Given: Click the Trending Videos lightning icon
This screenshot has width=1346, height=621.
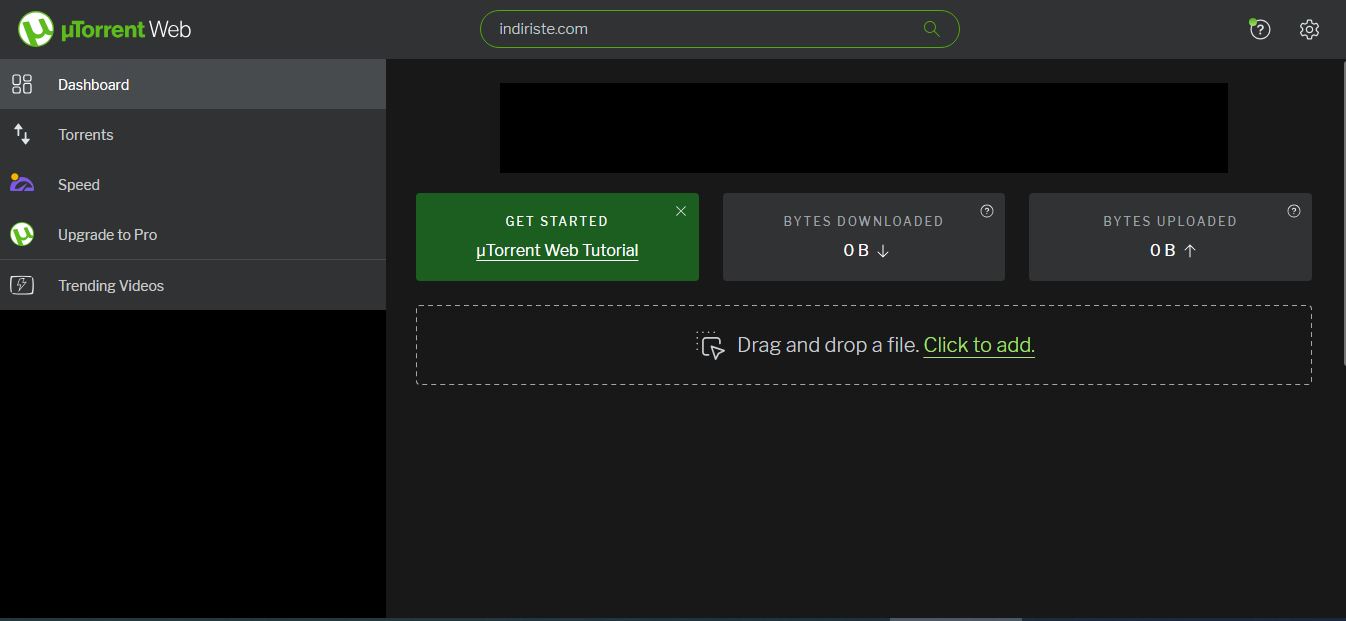Looking at the screenshot, I should coord(22,285).
